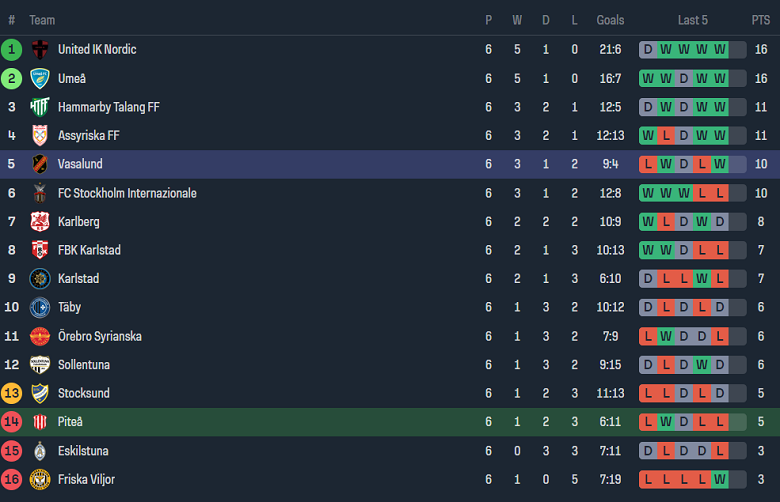
Task: Click the Last 5 column header
Action: [693, 20]
